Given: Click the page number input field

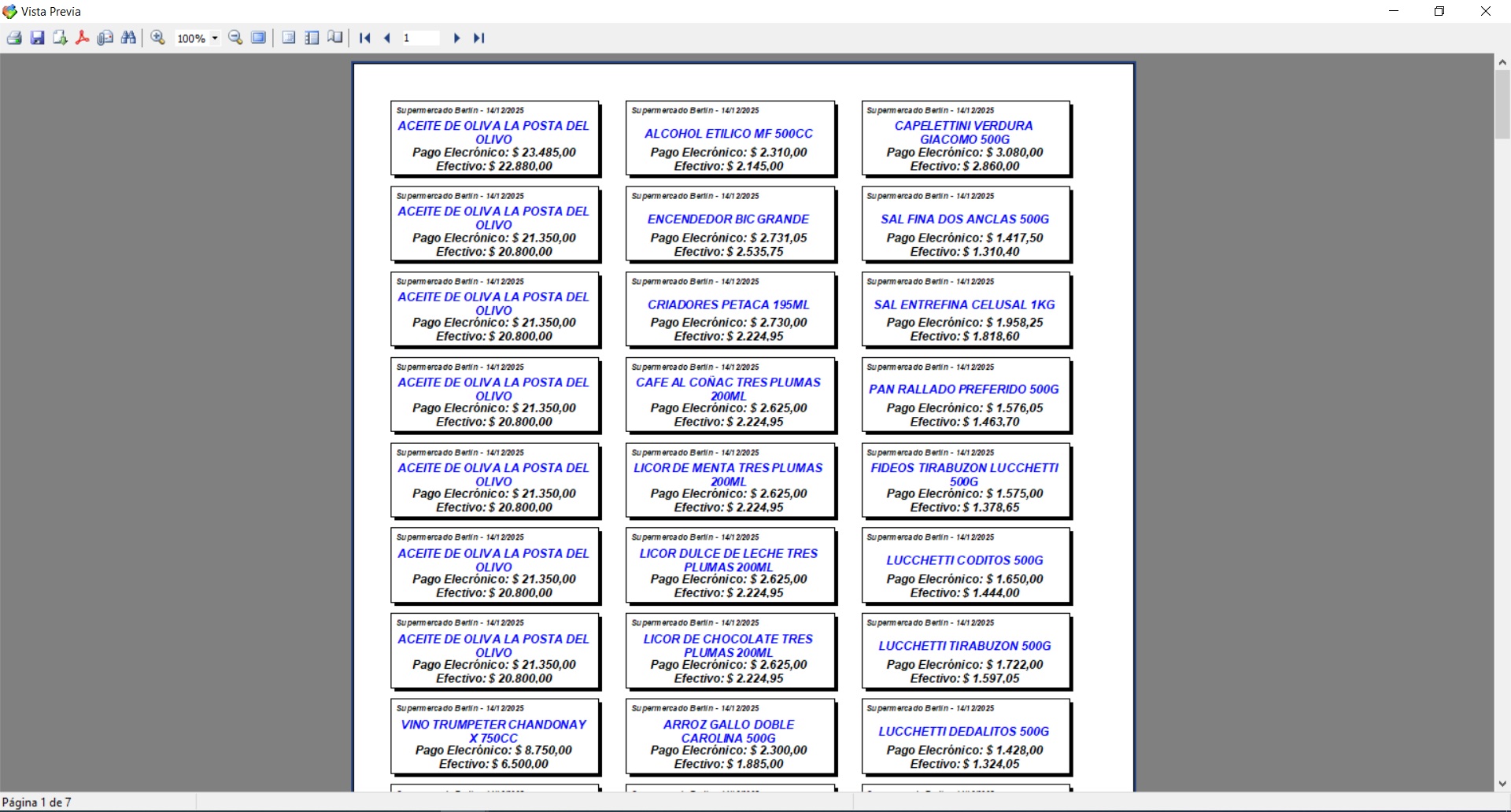Looking at the screenshot, I should 421,38.
